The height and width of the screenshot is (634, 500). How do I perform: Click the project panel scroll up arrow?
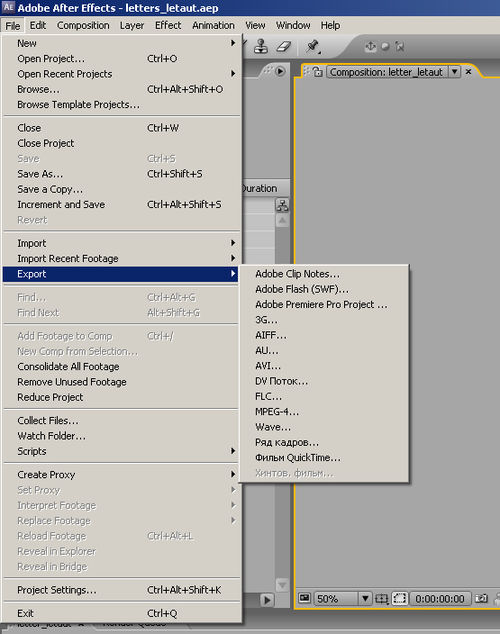[x=282, y=220]
